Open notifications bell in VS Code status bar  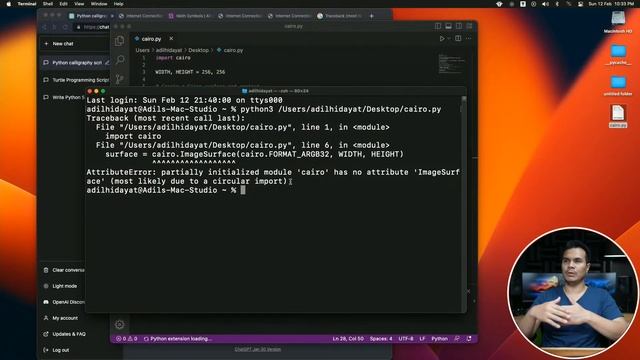click(x=469, y=339)
